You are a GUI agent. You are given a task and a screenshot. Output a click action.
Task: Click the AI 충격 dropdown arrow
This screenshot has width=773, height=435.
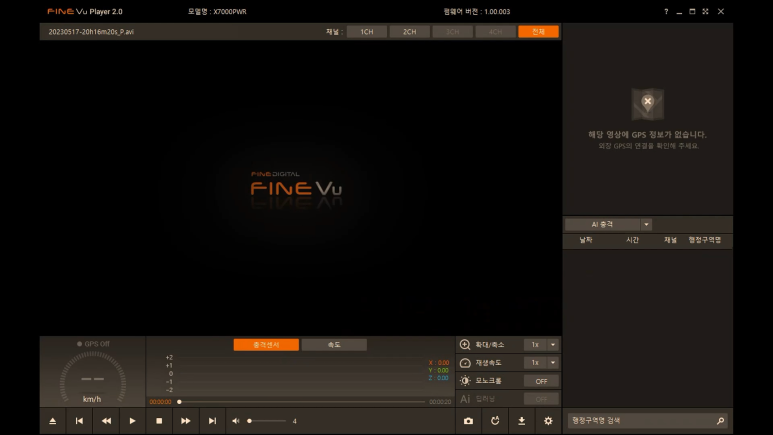click(646, 224)
